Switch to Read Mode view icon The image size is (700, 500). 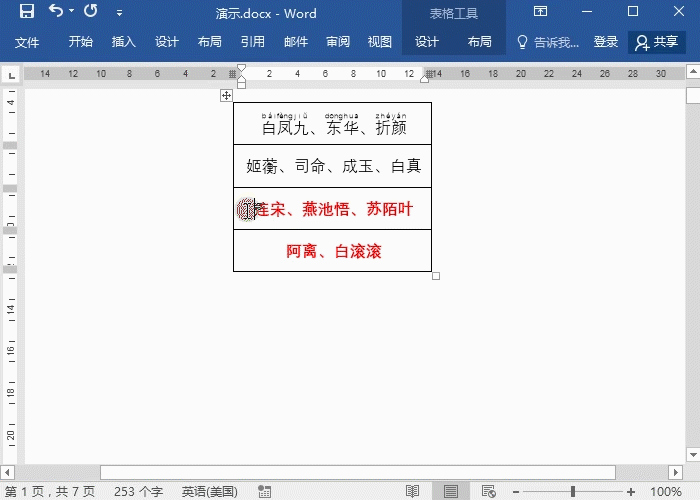[412, 491]
